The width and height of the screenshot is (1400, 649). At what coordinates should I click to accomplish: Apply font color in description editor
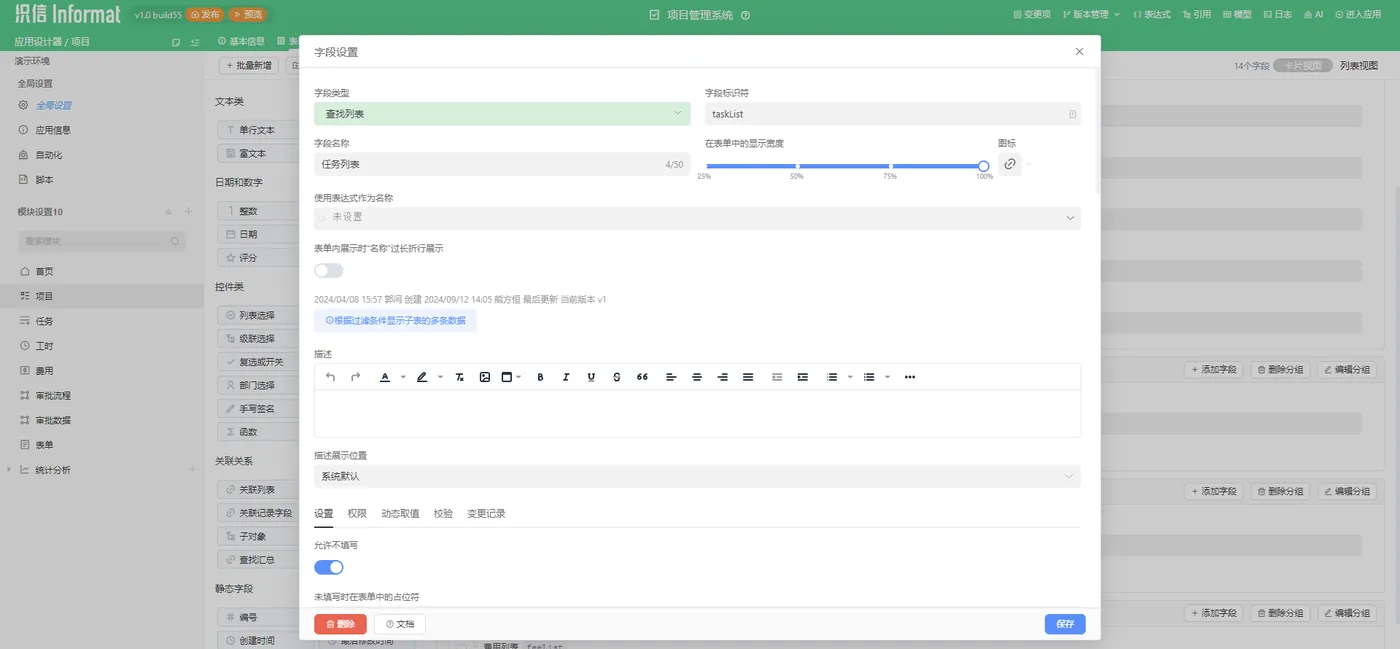385,377
